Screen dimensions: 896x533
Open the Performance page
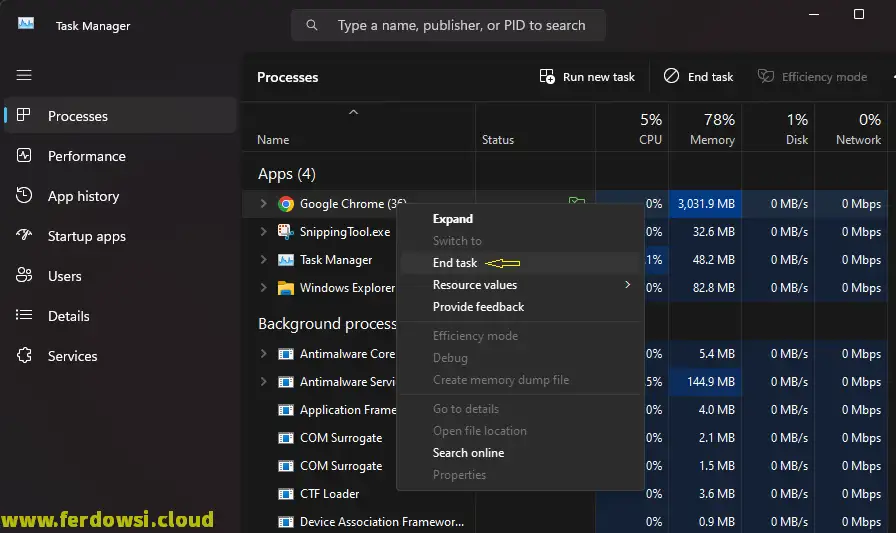click(120, 156)
